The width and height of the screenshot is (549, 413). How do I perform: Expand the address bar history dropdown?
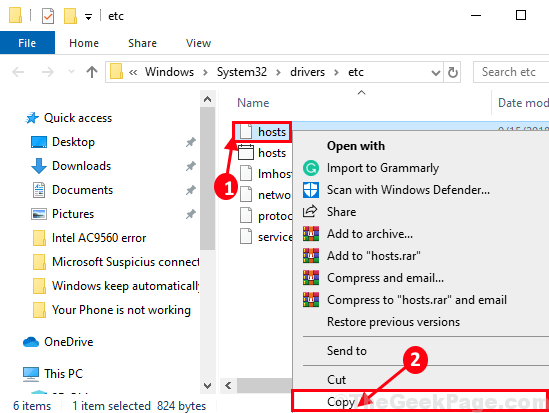tap(436, 73)
